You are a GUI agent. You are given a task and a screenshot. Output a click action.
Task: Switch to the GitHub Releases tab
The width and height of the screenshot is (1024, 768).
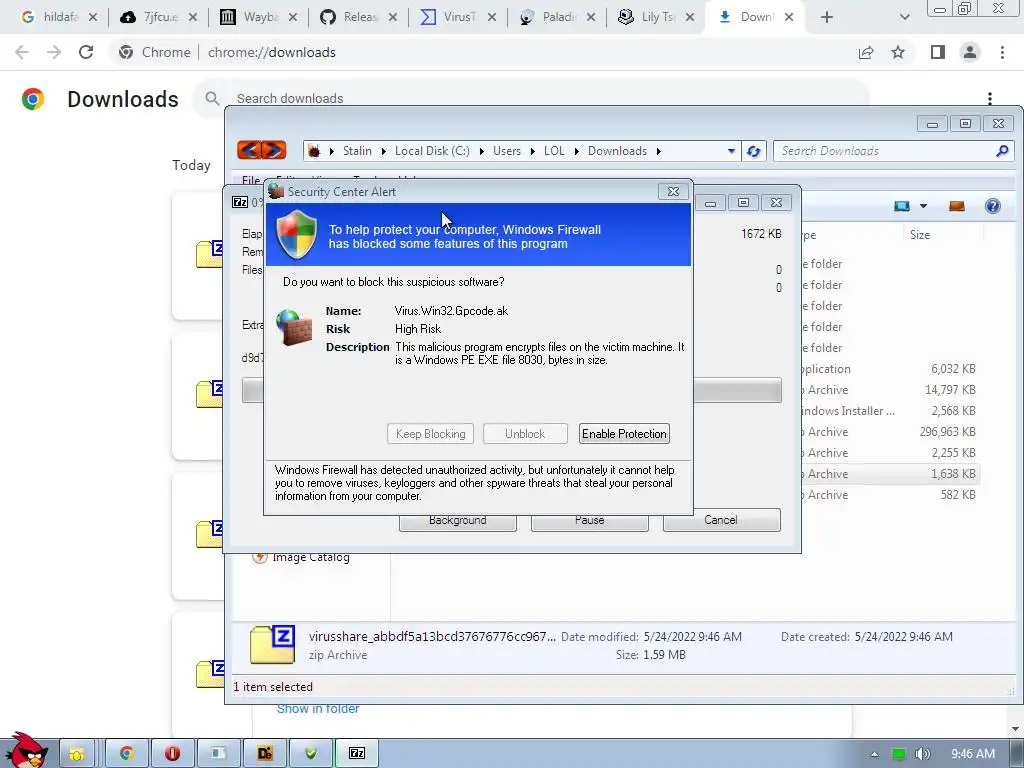(359, 17)
